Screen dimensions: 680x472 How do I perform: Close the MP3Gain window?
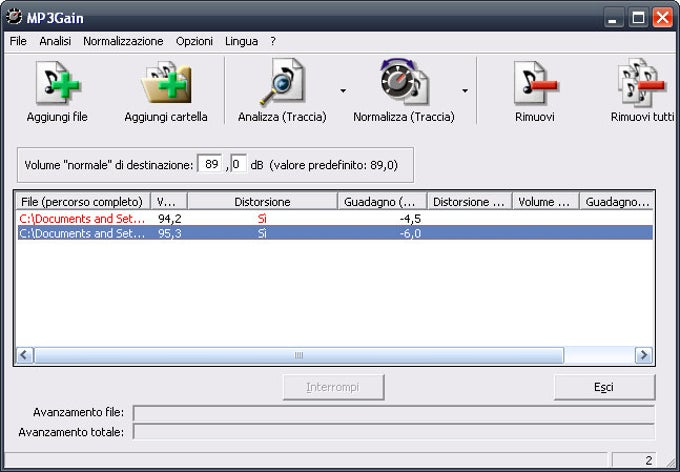tap(663, 18)
